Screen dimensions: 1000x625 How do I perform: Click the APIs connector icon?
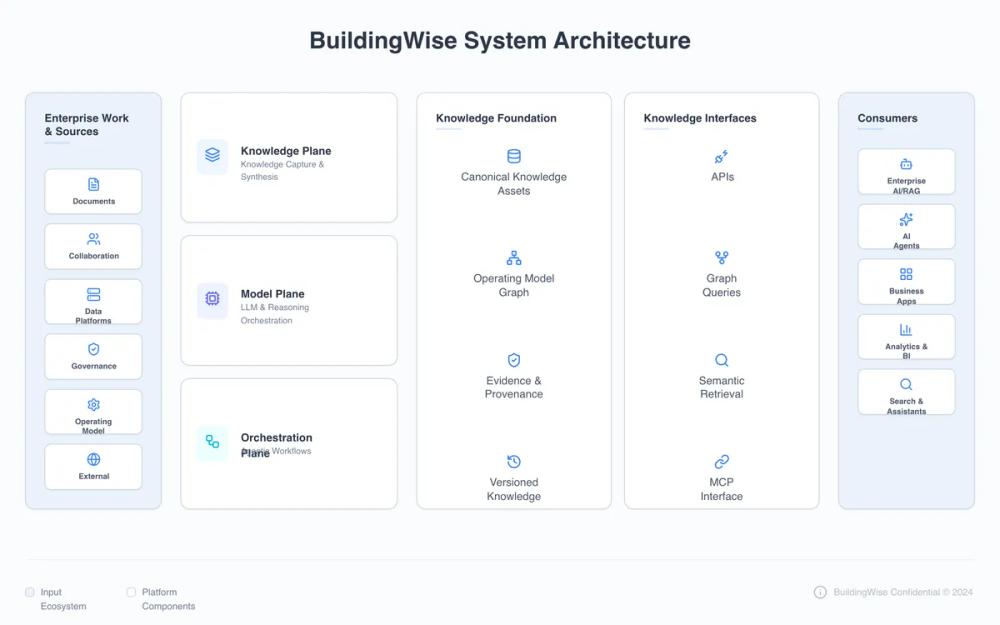(x=721, y=156)
